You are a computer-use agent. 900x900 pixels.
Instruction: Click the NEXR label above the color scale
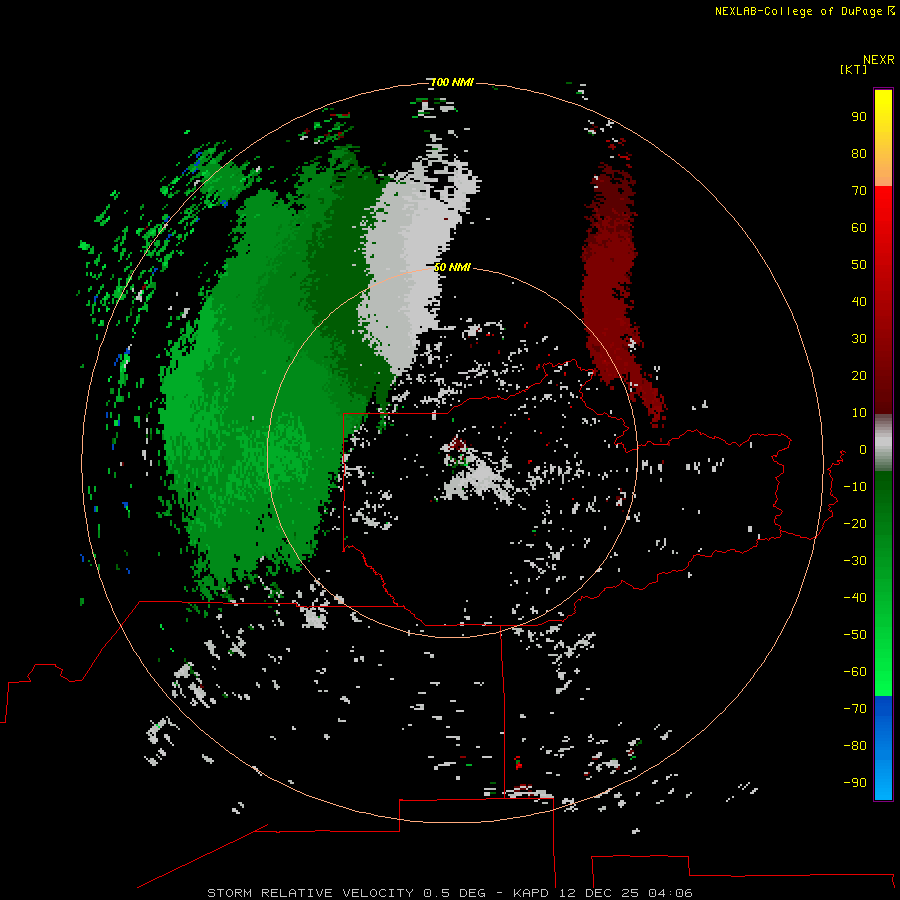pyautogui.click(x=878, y=59)
